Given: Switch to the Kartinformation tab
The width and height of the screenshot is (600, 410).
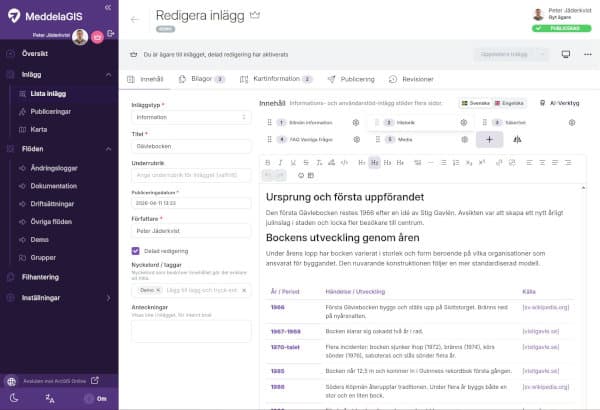Looking at the screenshot, I should point(276,79).
